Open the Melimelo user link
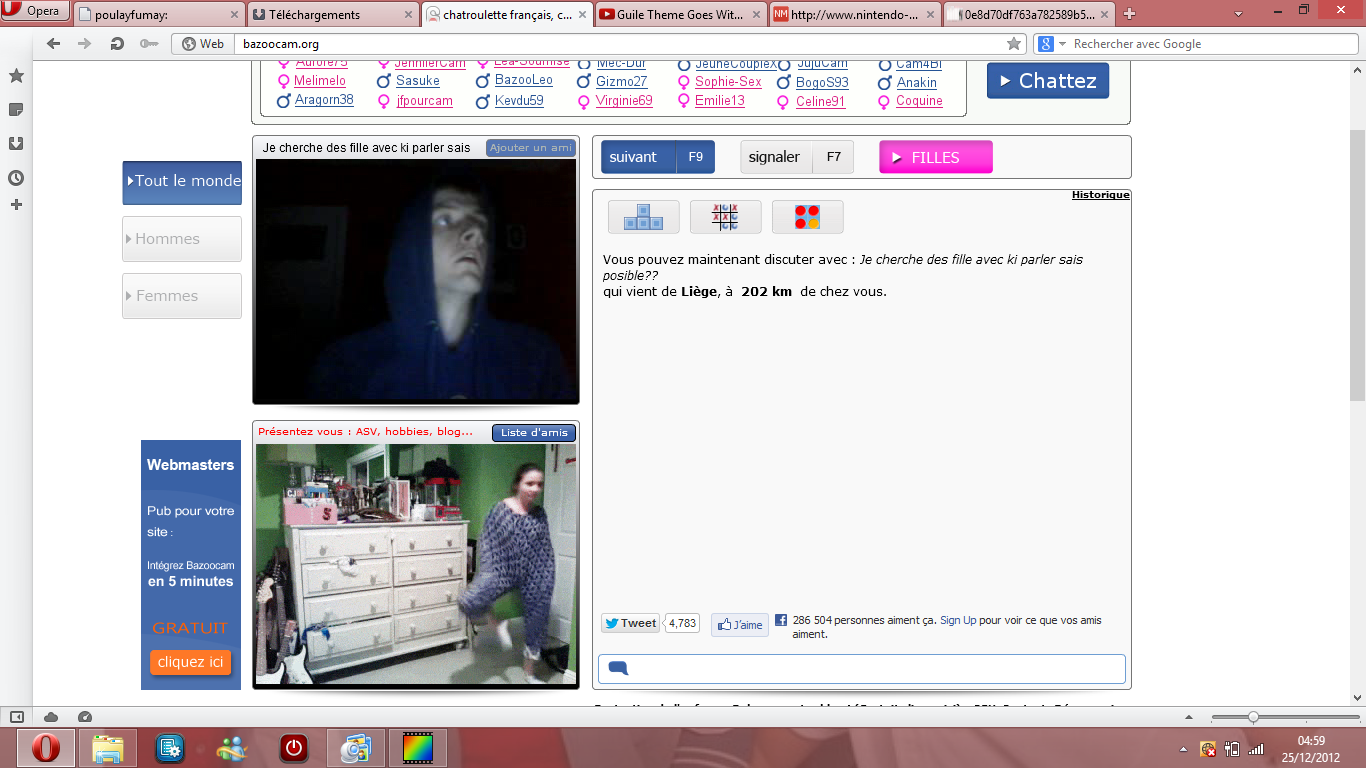Image resolution: width=1366 pixels, height=768 pixels. pos(320,81)
